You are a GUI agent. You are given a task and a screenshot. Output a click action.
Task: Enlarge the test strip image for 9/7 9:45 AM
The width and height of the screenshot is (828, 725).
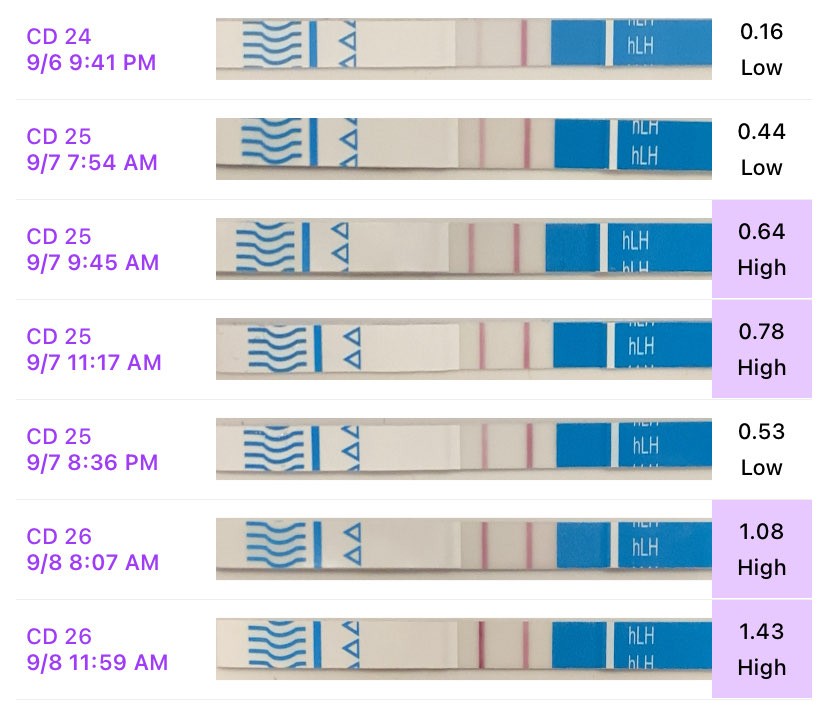click(463, 249)
